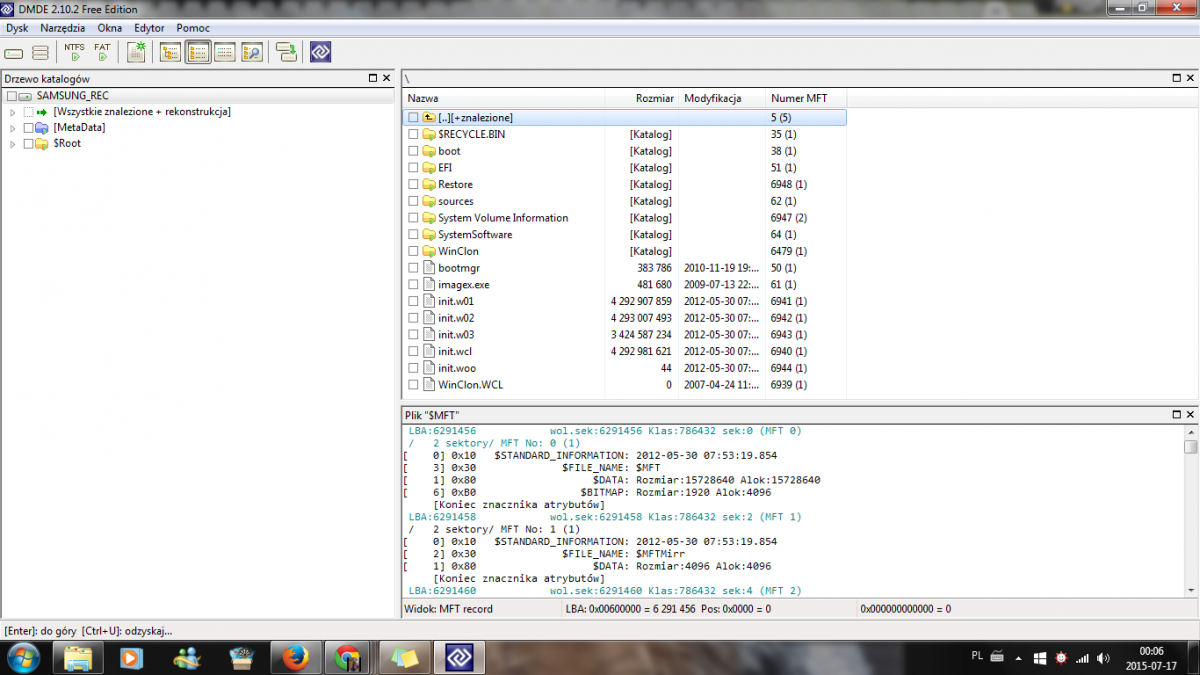Image resolution: width=1200 pixels, height=675 pixels.
Task: Click the WinClon folder icon
Action: (x=430, y=251)
